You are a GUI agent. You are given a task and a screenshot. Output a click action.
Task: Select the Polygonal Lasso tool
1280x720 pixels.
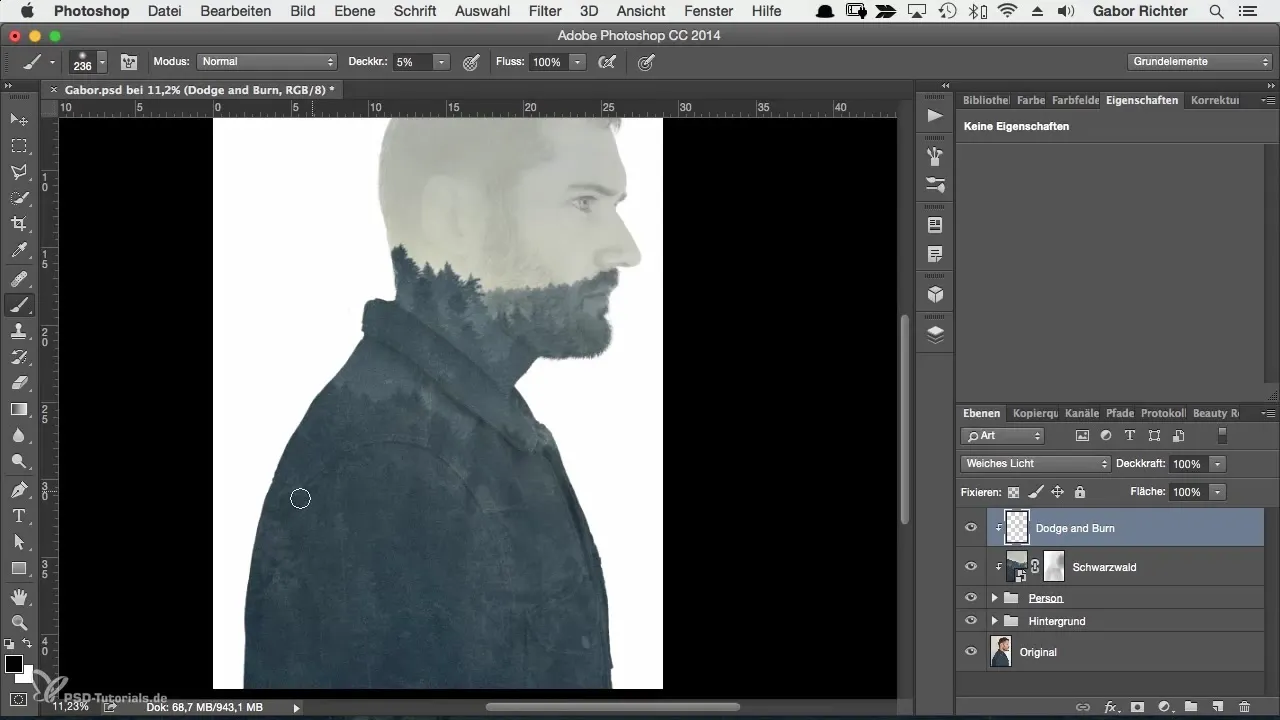click(19, 172)
